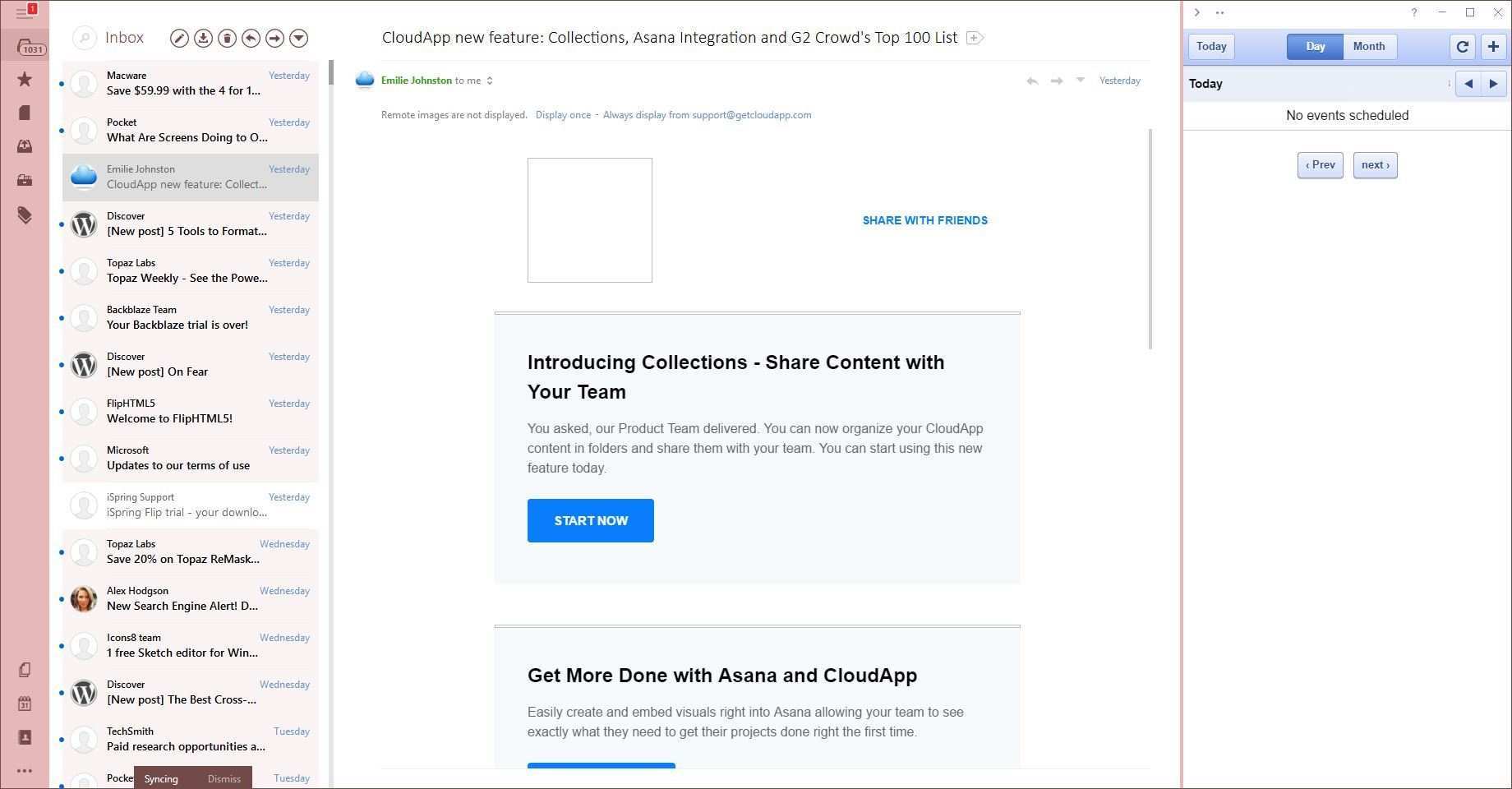Click the email body scrollbar
Viewport: 1512px width, 789px height.
pos(1150,238)
